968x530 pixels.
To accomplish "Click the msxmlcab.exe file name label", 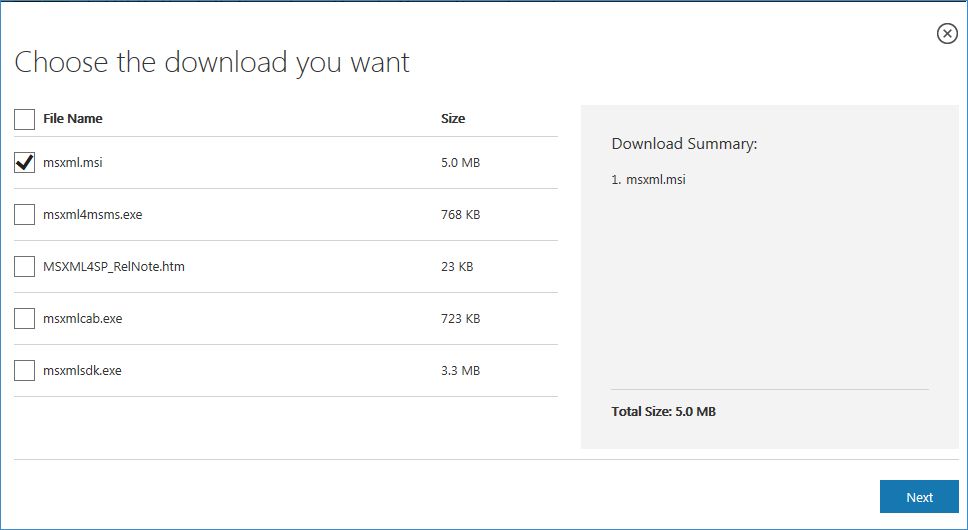I will [x=83, y=318].
